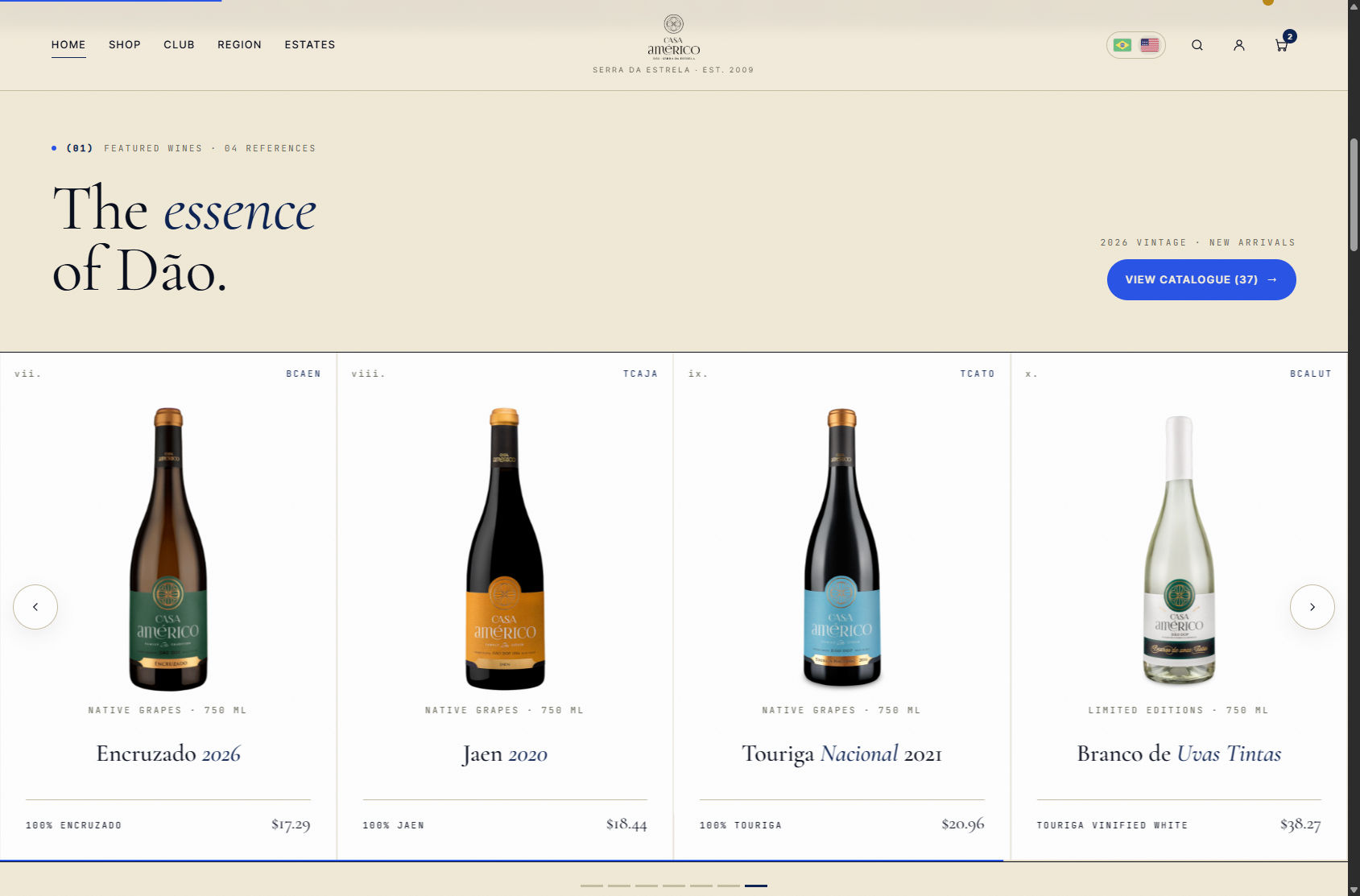Image resolution: width=1360 pixels, height=896 pixels.
Task: Click the scrollbar down arrow
Action: [x=1354, y=890]
